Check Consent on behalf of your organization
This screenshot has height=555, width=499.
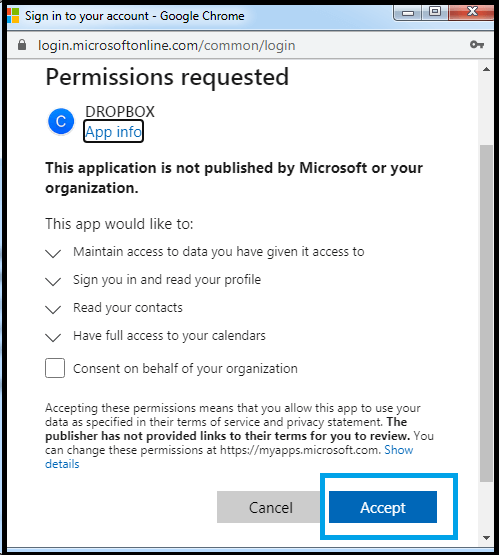click(x=55, y=368)
